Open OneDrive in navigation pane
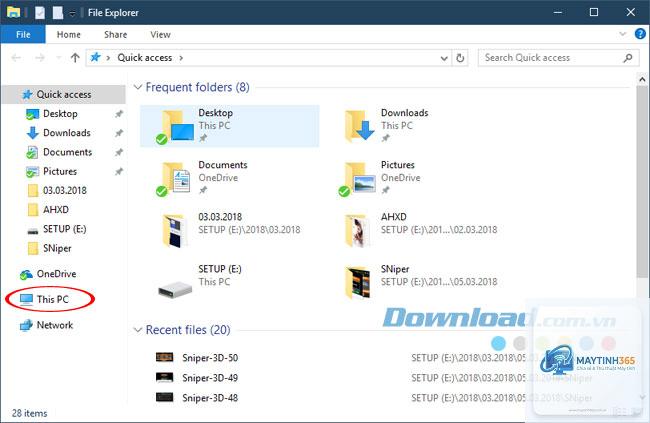Screen dimensions: 650x423 pyautogui.click(x=56, y=274)
